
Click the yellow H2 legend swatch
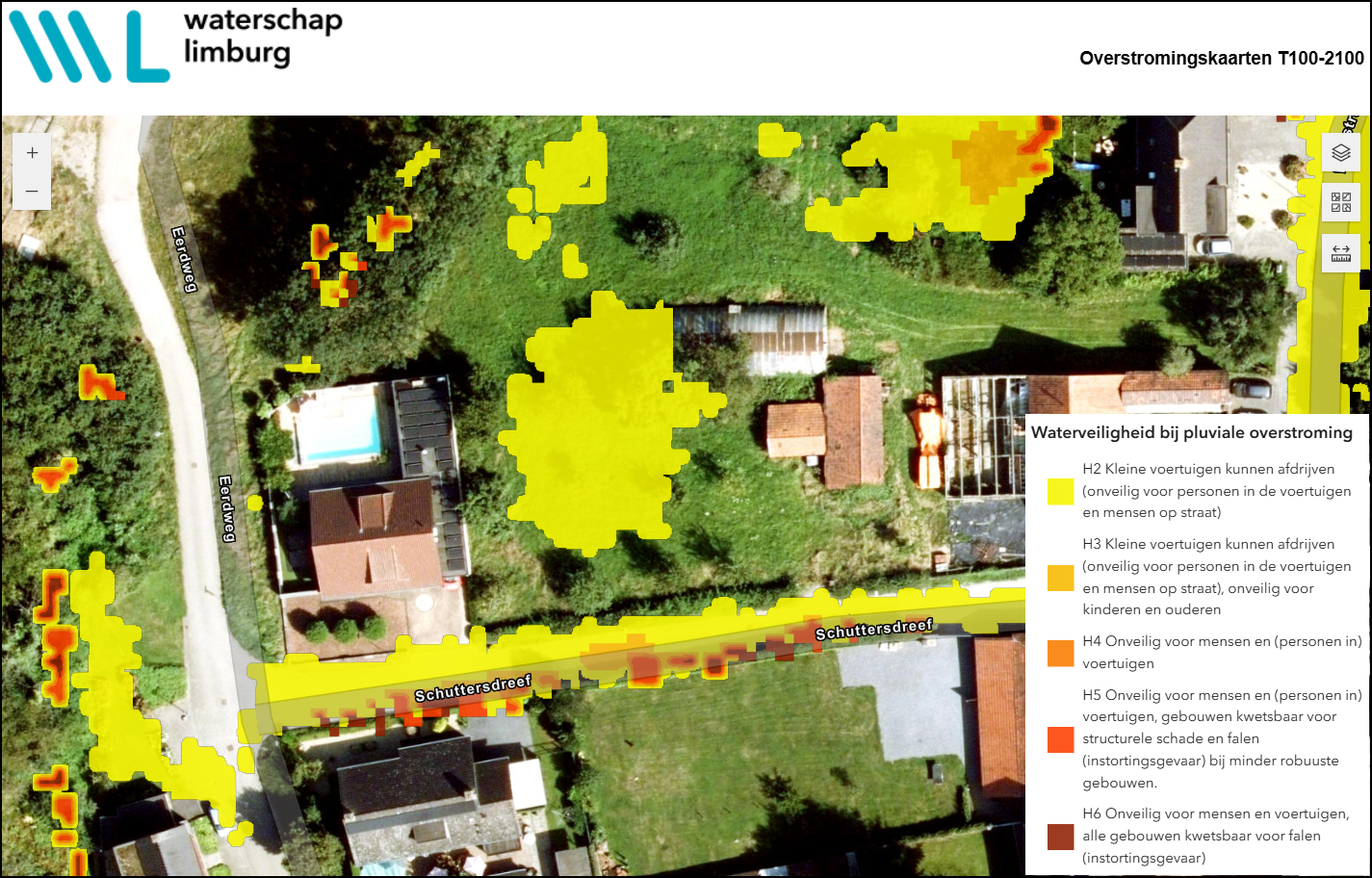pyautogui.click(x=1060, y=491)
